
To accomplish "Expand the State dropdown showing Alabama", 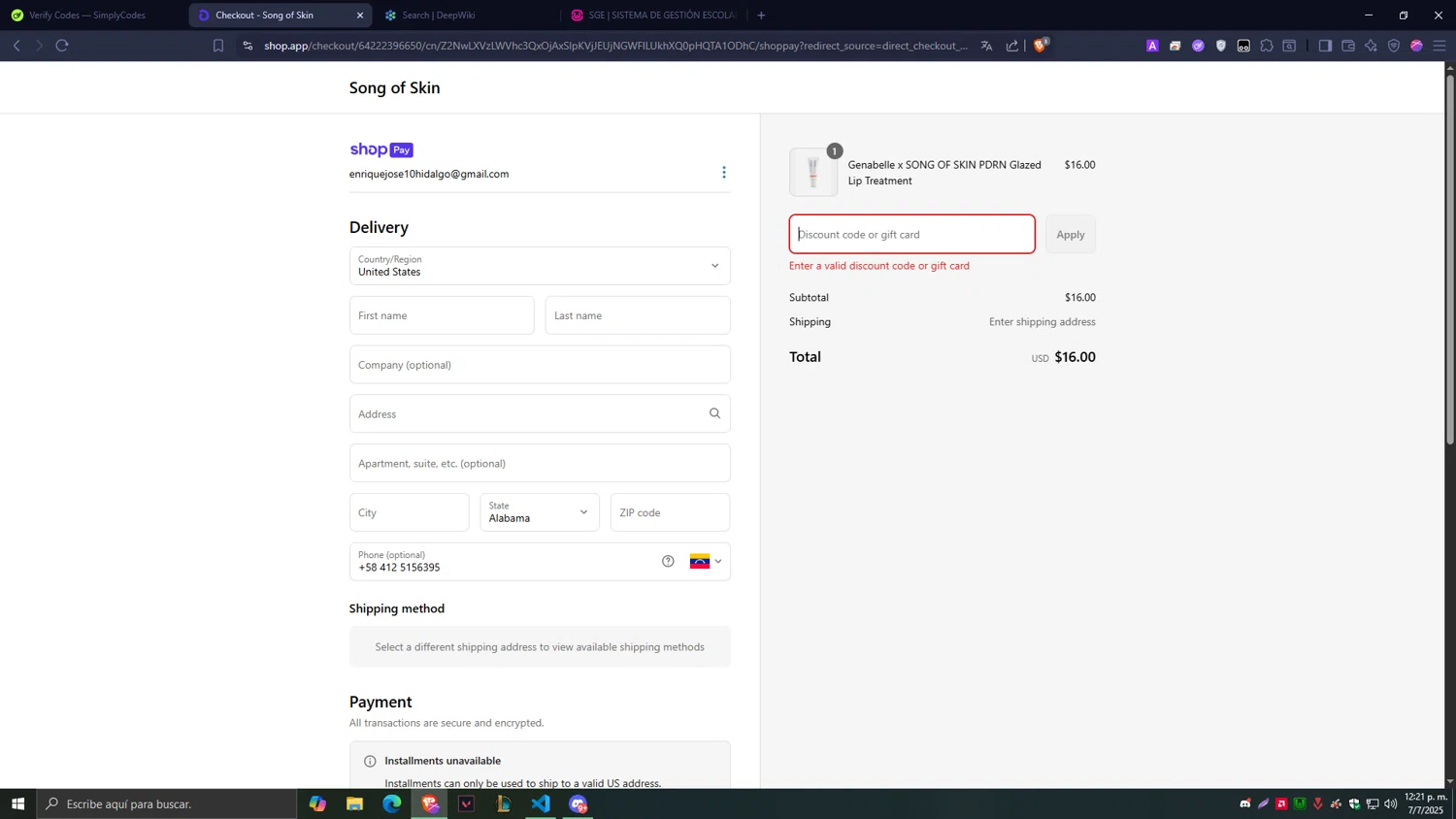I will coord(540,512).
